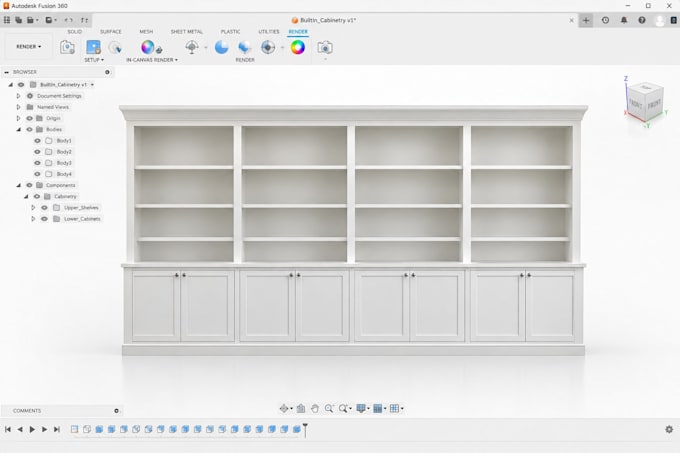Step timeline back one feature
680x453 pixels.
coord(20,429)
